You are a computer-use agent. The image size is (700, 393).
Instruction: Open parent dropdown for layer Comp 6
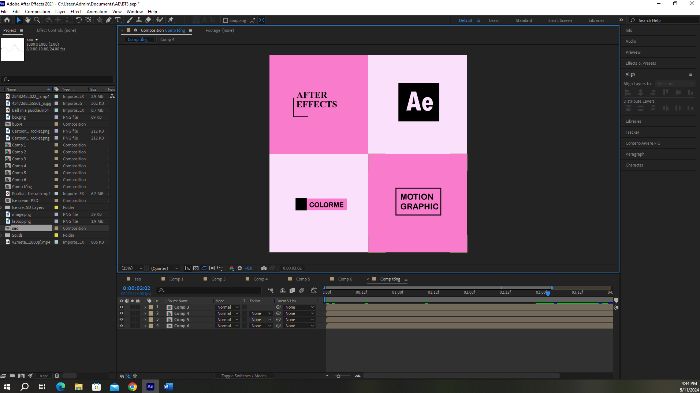coord(299,326)
